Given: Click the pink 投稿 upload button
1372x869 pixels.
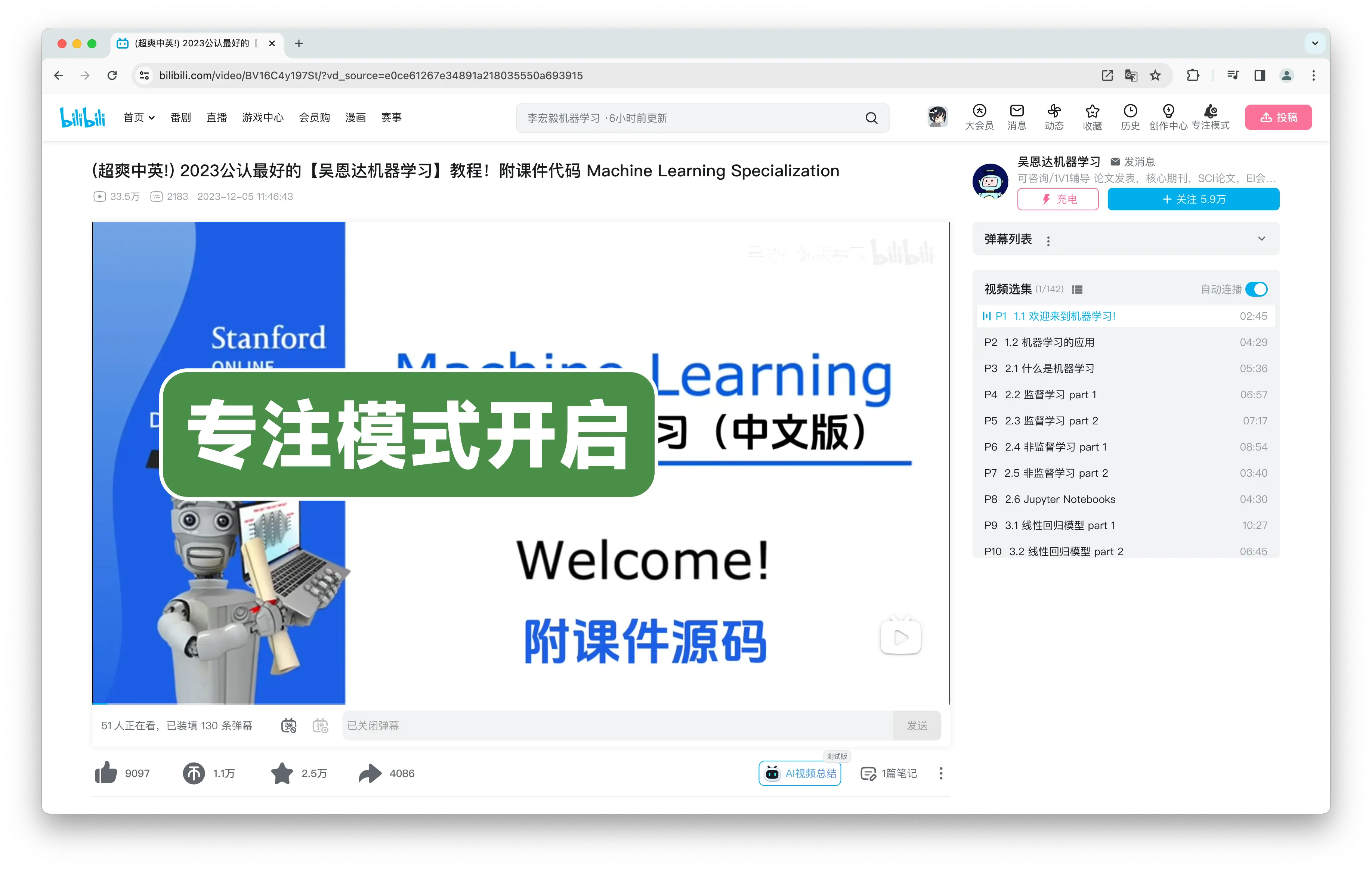Looking at the screenshot, I should click(1278, 117).
